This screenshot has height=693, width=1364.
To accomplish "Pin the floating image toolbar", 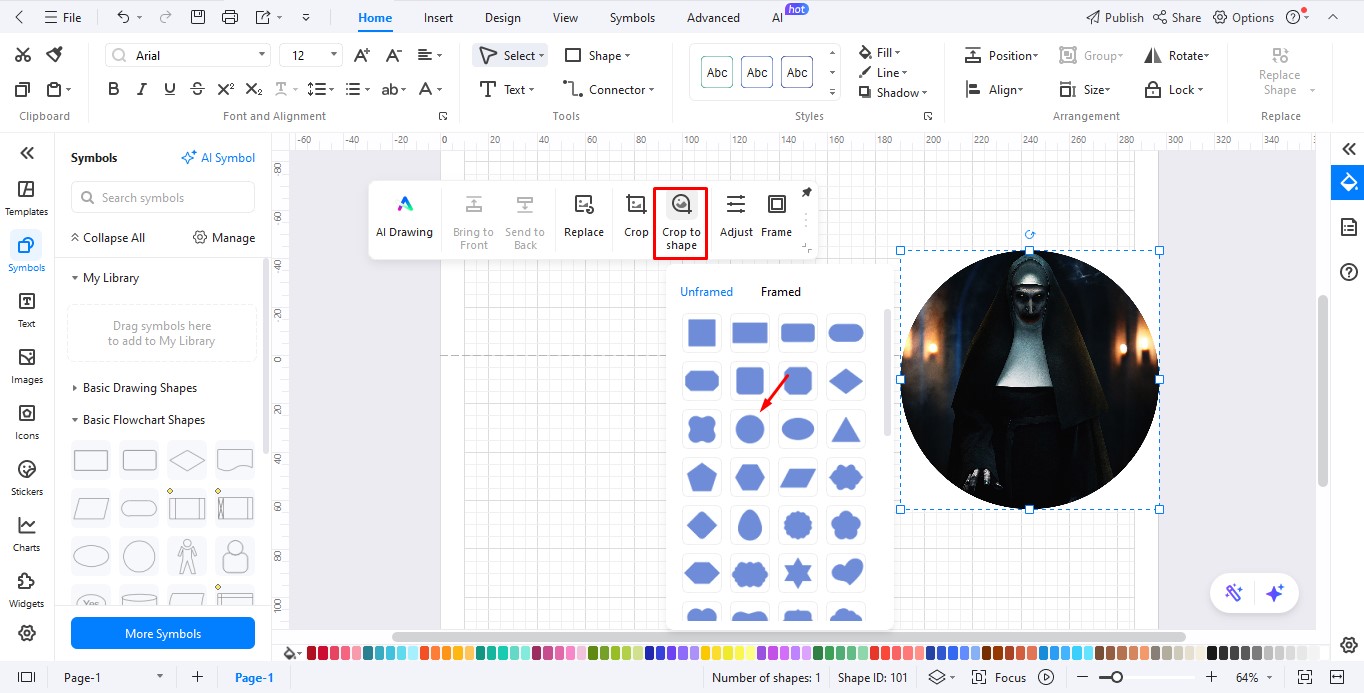I will 806,192.
